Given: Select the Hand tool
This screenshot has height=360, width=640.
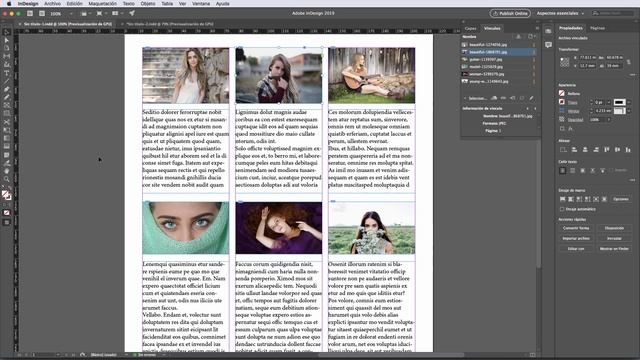Looking at the screenshot, I should tap(6, 171).
